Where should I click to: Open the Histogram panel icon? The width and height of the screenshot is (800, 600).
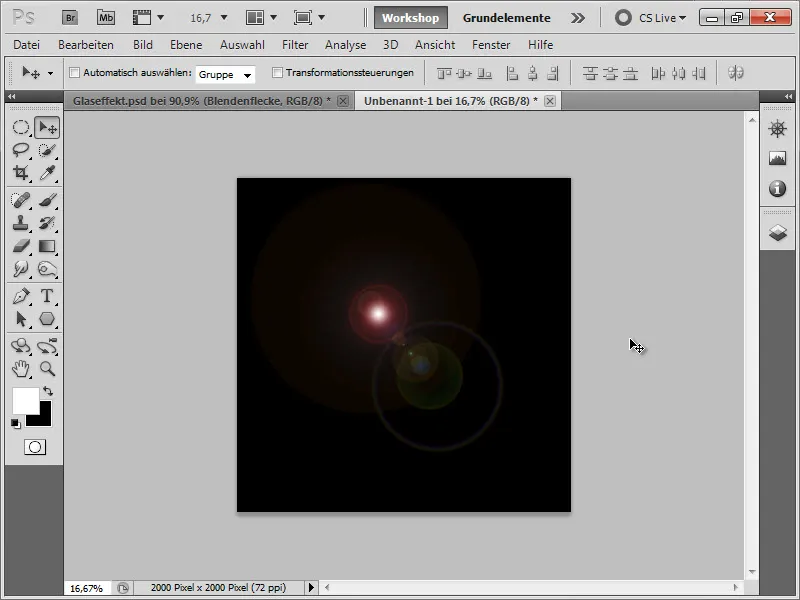(777, 156)
